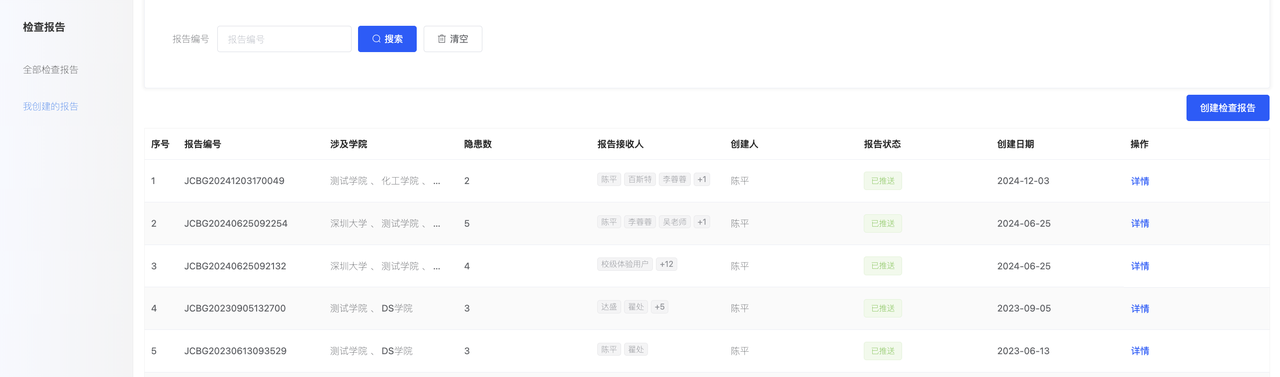Open 详情 for report JCBG20240625092132
The height and width of the screenshot is (377, 1280).
(1140, 266)
